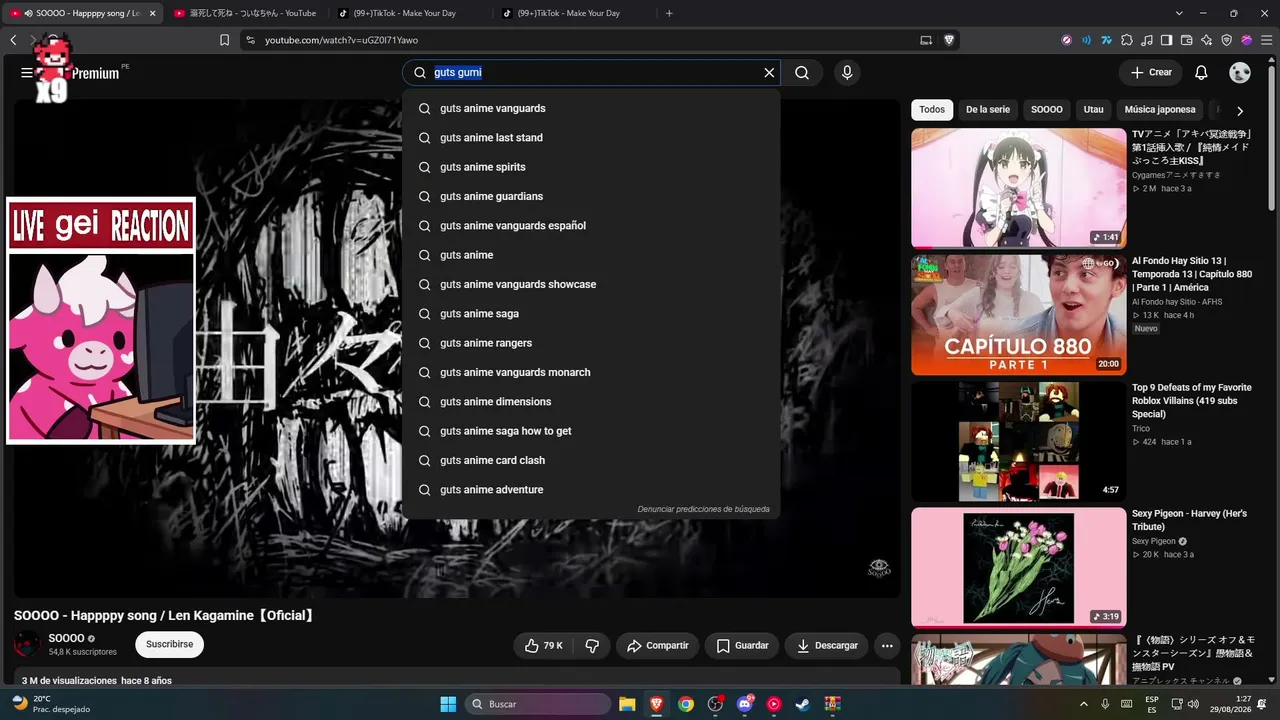Image resolution: width=1280 pixels, height=720 pixels.
Task: Choose suggestion "guts anime saga how to get"
Action: tap(591, 431)
